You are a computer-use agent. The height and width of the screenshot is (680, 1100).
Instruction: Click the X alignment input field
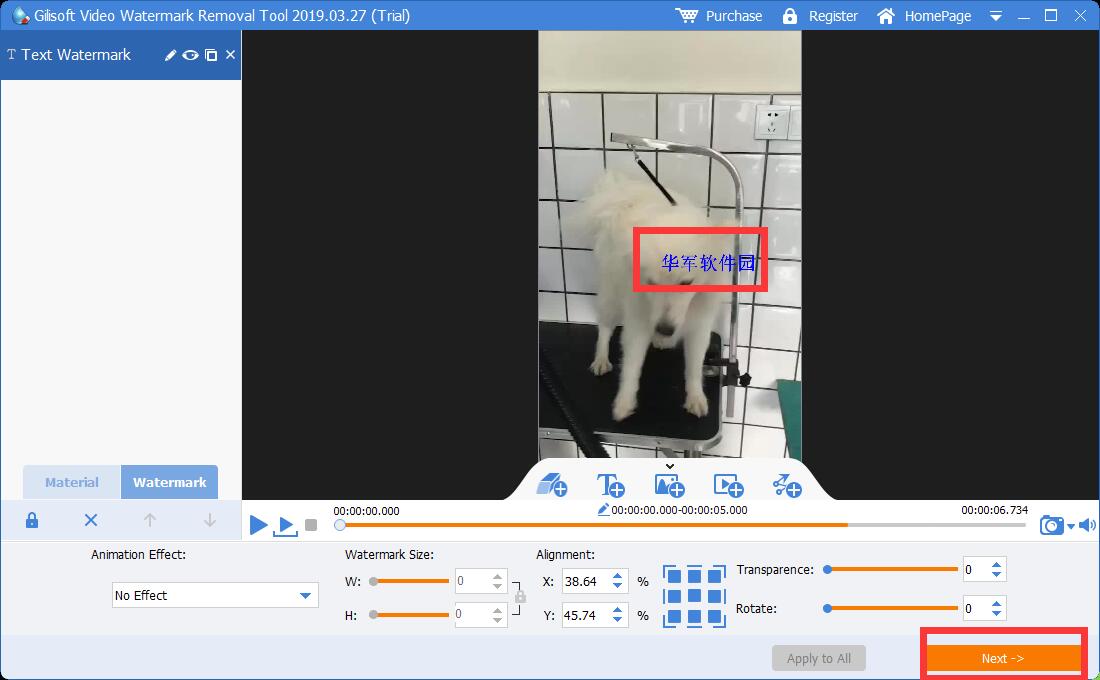[x=585, y=581]
